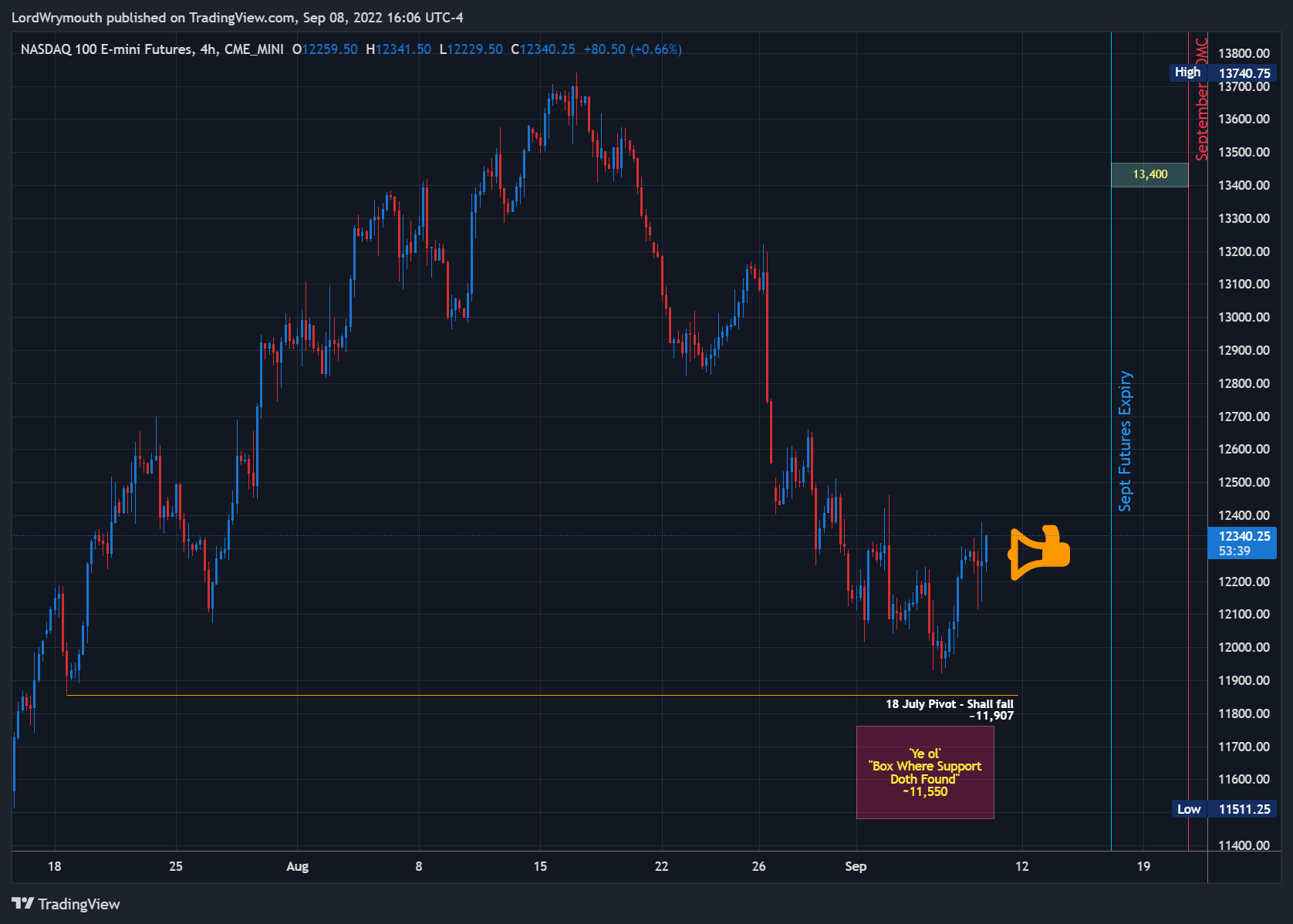
Task: Click the High 13740.75 price tag
Action: click(1222, 73)
